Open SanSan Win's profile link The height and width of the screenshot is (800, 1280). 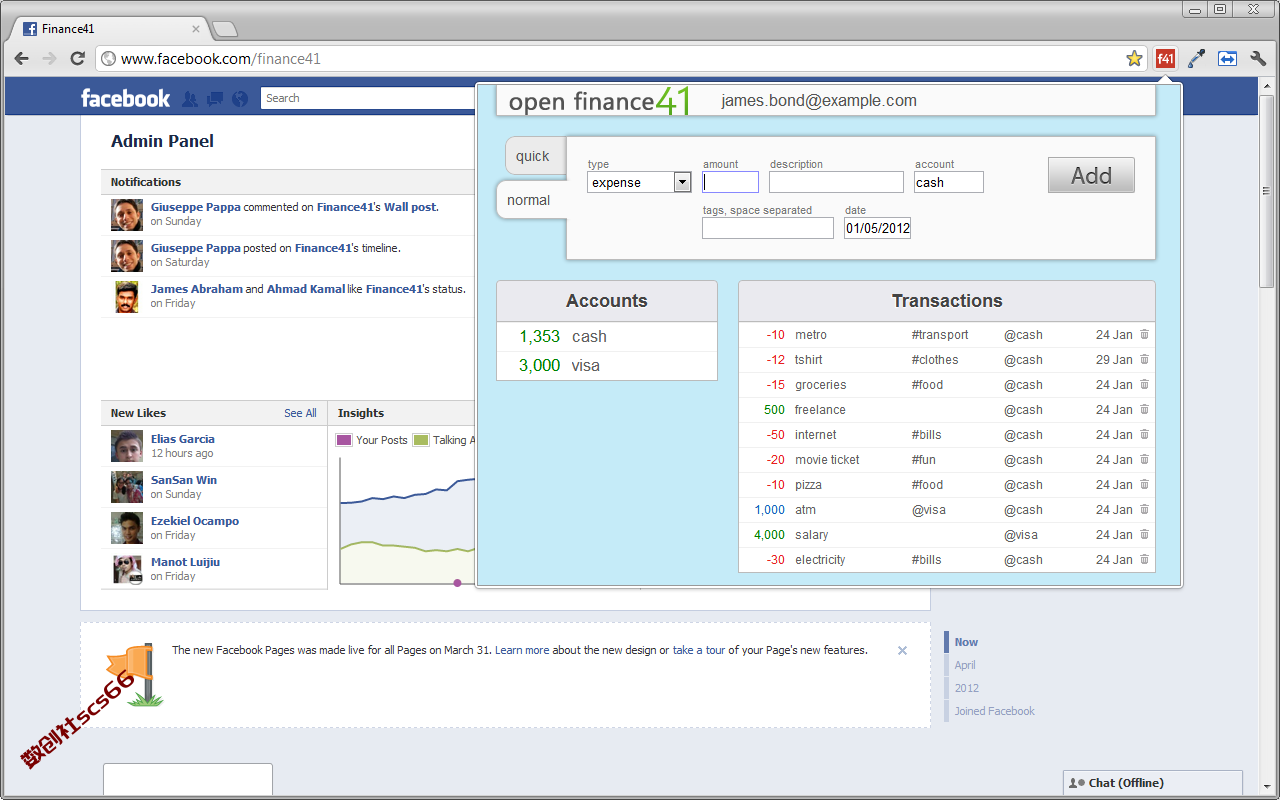pos(184,480)
